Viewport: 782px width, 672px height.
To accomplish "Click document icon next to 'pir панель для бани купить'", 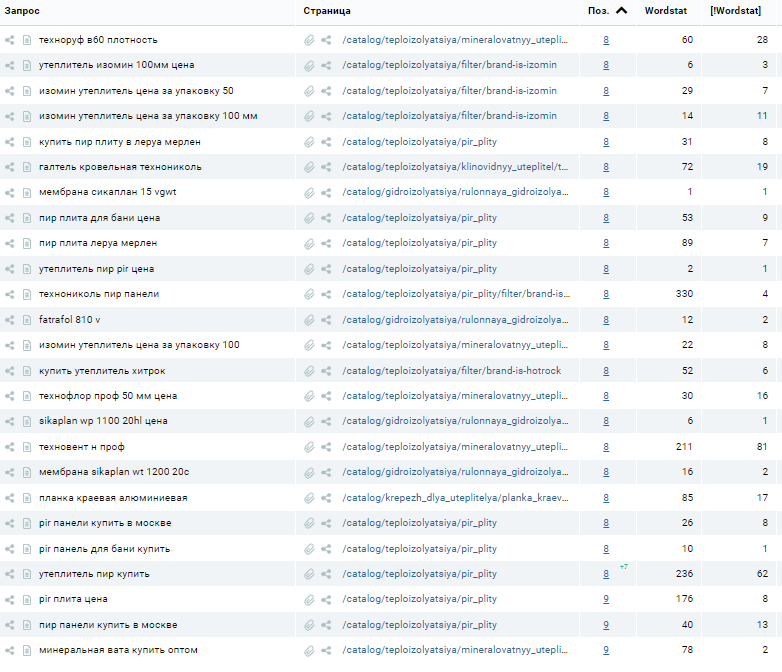I will click(27, 549).
